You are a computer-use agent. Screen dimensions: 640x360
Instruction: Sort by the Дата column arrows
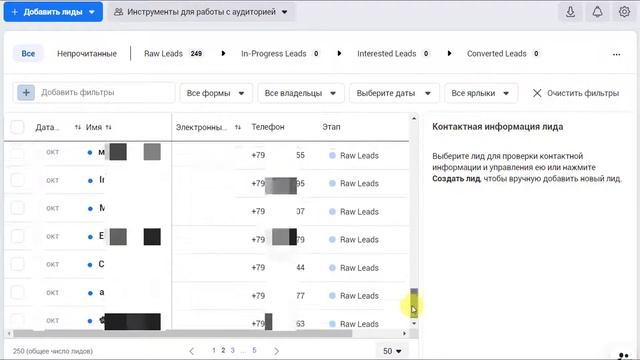tap(78, 127)
